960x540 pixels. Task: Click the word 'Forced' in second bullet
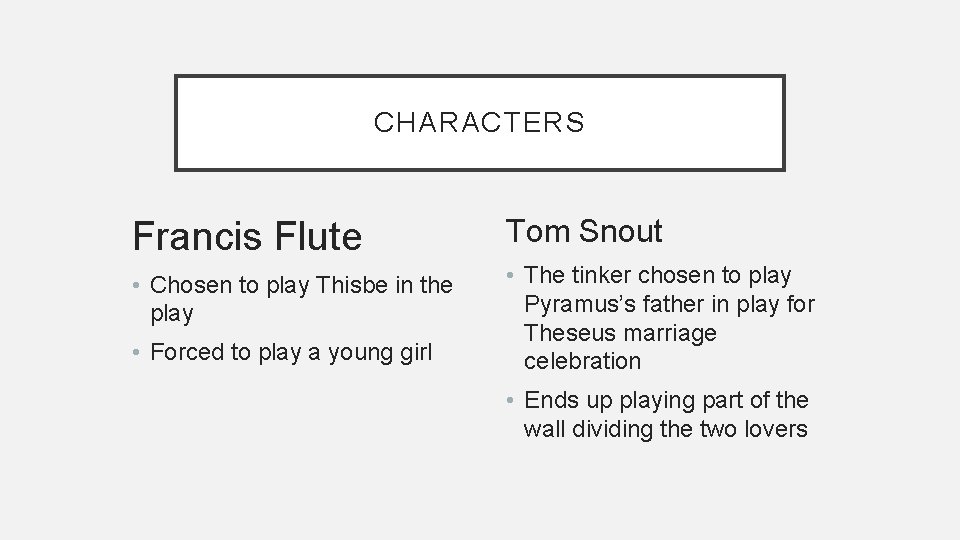[x=187, y=351]
